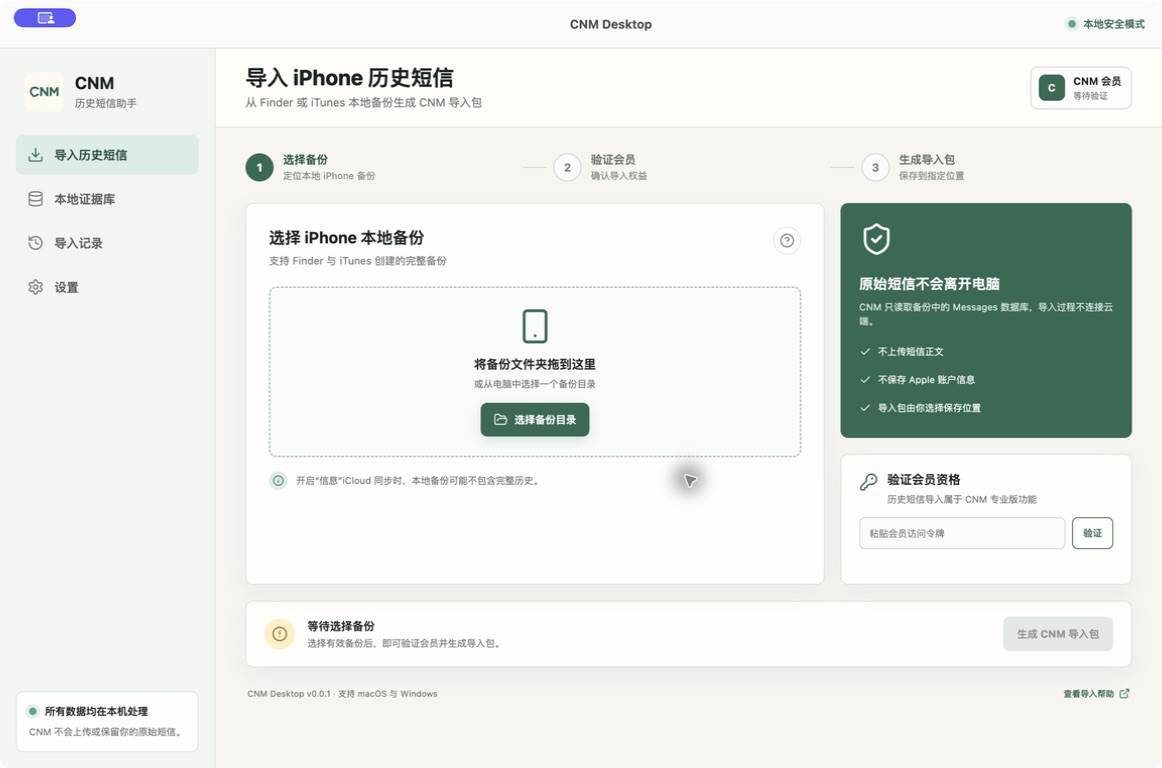Click the checkmark beside 不保存 Apple 账户信息

pyautogui.click(x=865, y=380)
